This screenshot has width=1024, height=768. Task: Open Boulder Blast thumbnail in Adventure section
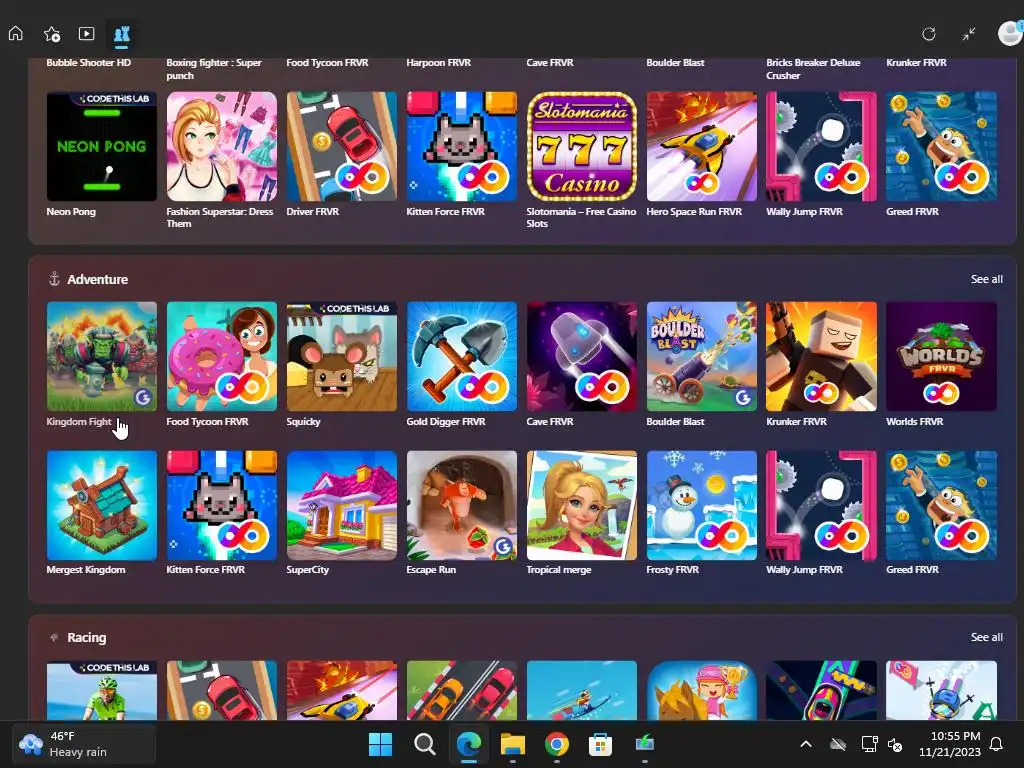[702, 357]
